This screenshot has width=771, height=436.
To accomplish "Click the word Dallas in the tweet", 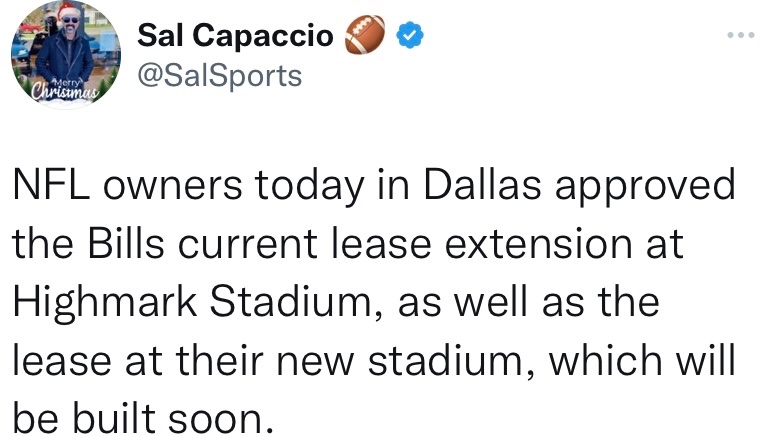I will [483, 185].
